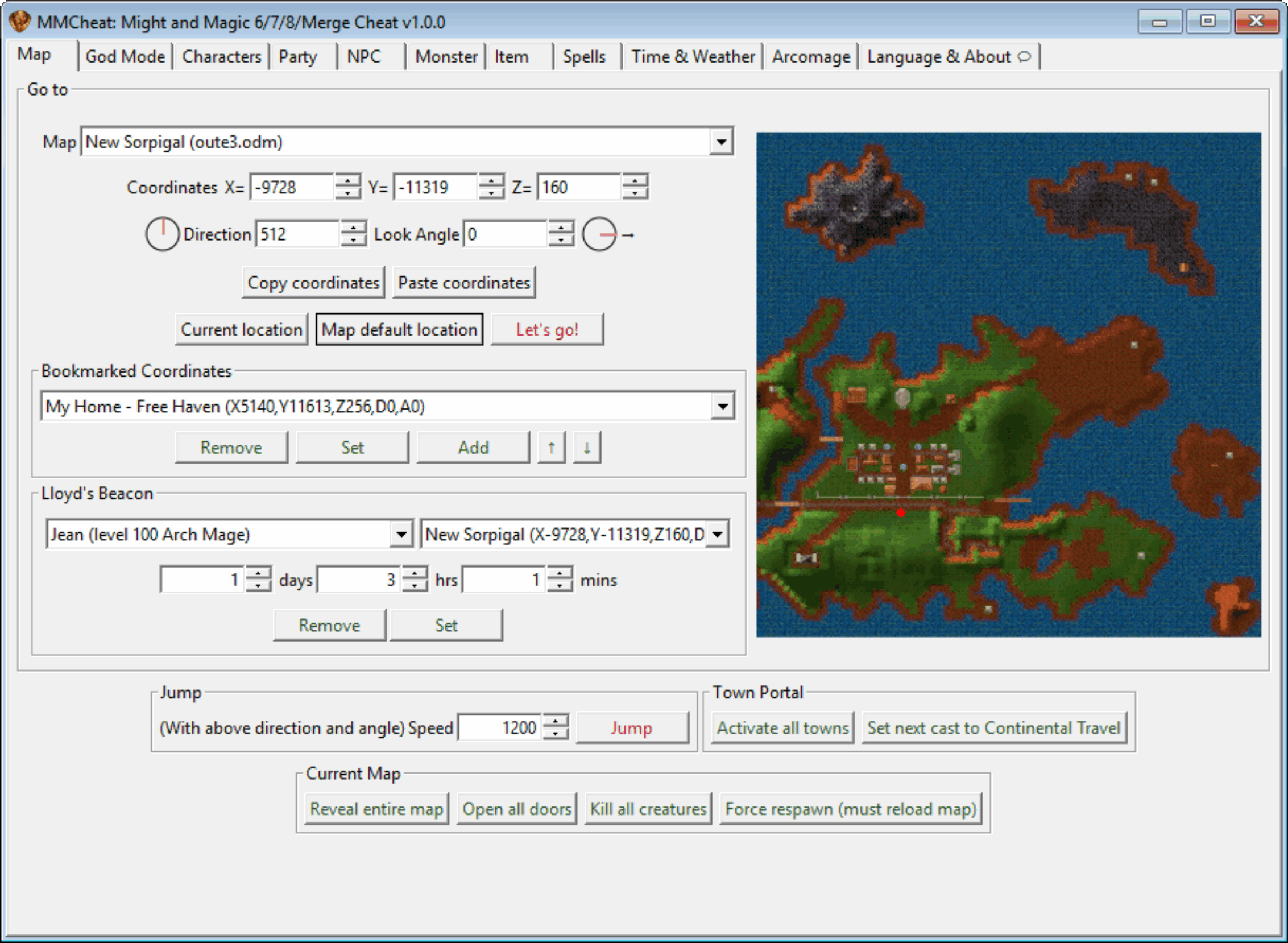This screenshot has width=1288, height=943.
Task: Click the red Jump button
Action: (x=632, y=728)
